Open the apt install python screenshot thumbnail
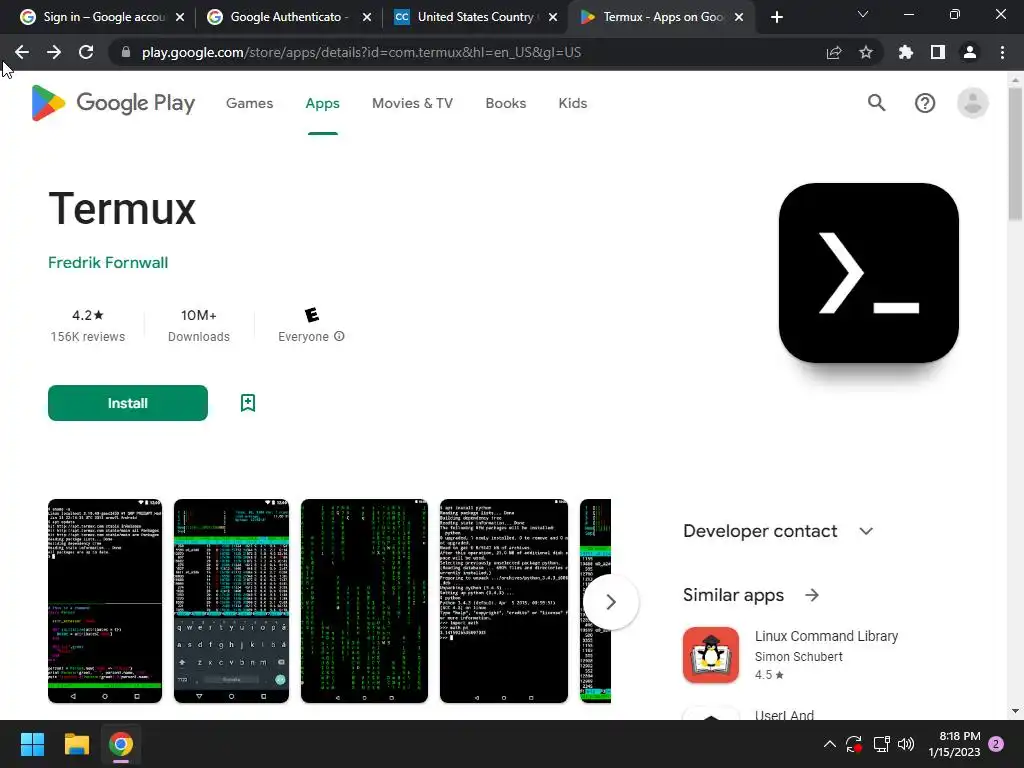The height and width of the screenshot is (768, 1024). click(x=504, y=601)
